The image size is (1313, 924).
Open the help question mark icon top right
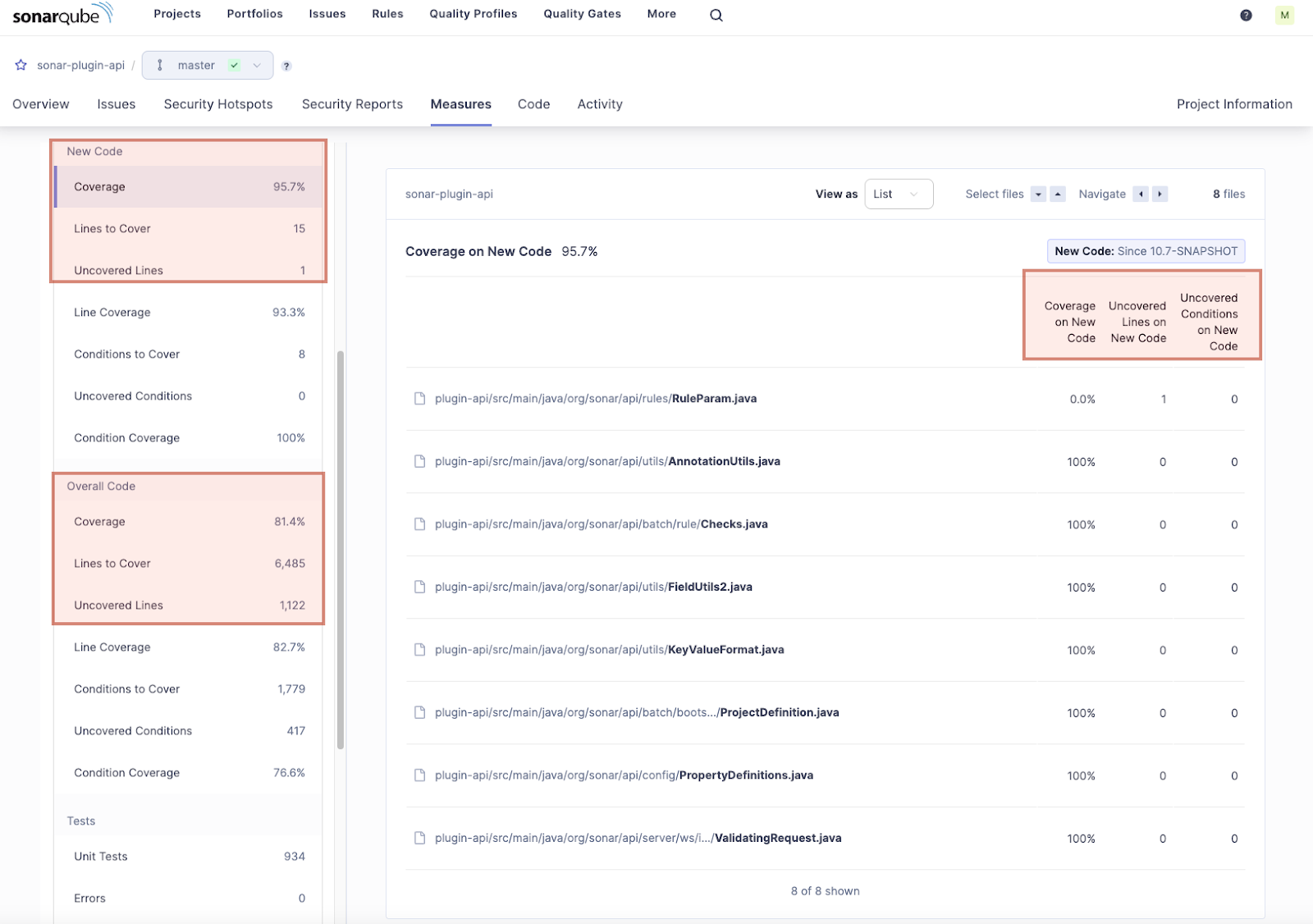pyautogui.click(x=1246, y=15)
